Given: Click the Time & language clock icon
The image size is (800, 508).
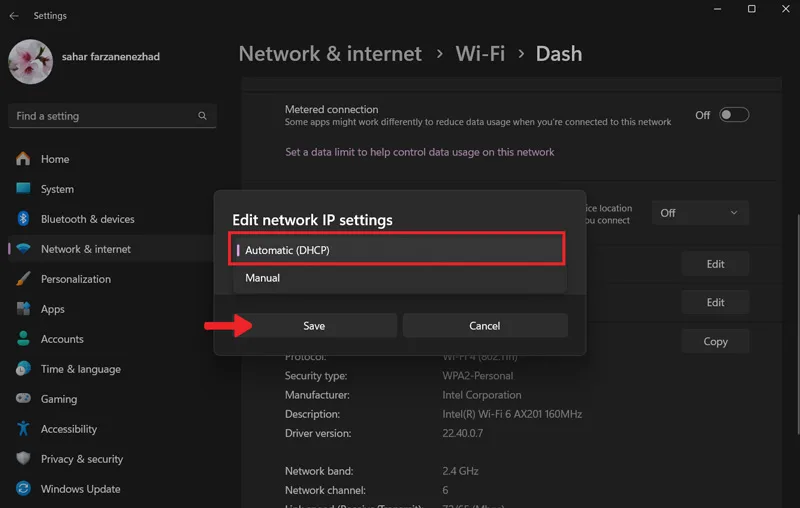Looking at the screenshot, I should pos(23,368).
